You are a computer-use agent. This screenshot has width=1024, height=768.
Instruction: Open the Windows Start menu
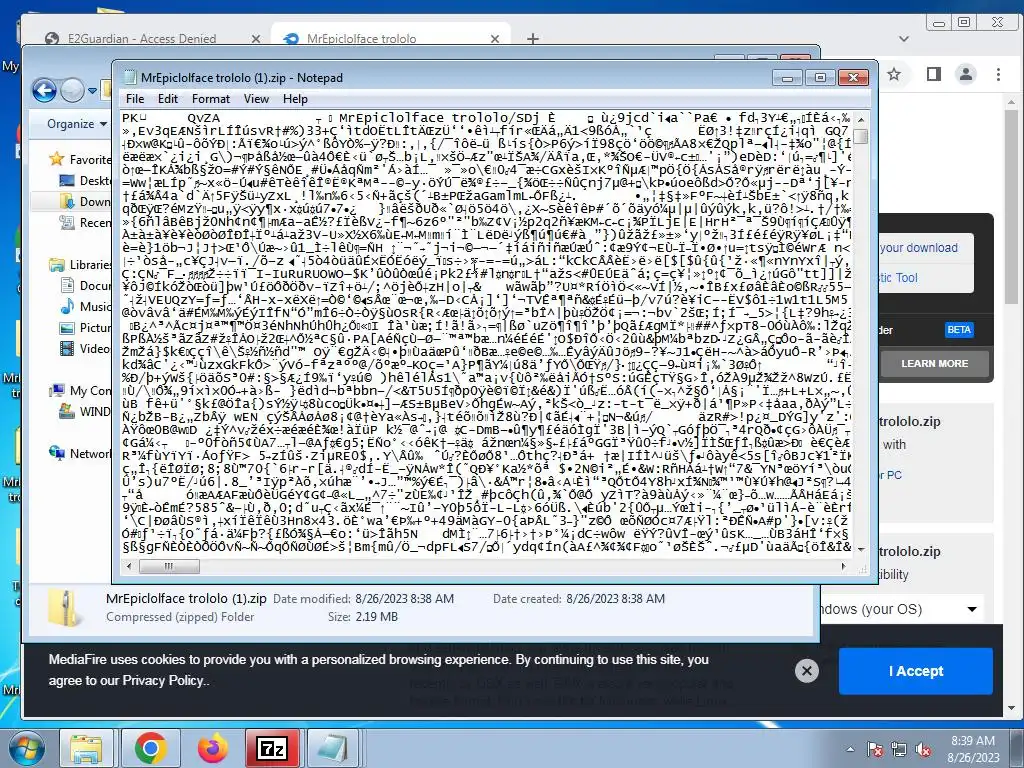click(26, 748)
